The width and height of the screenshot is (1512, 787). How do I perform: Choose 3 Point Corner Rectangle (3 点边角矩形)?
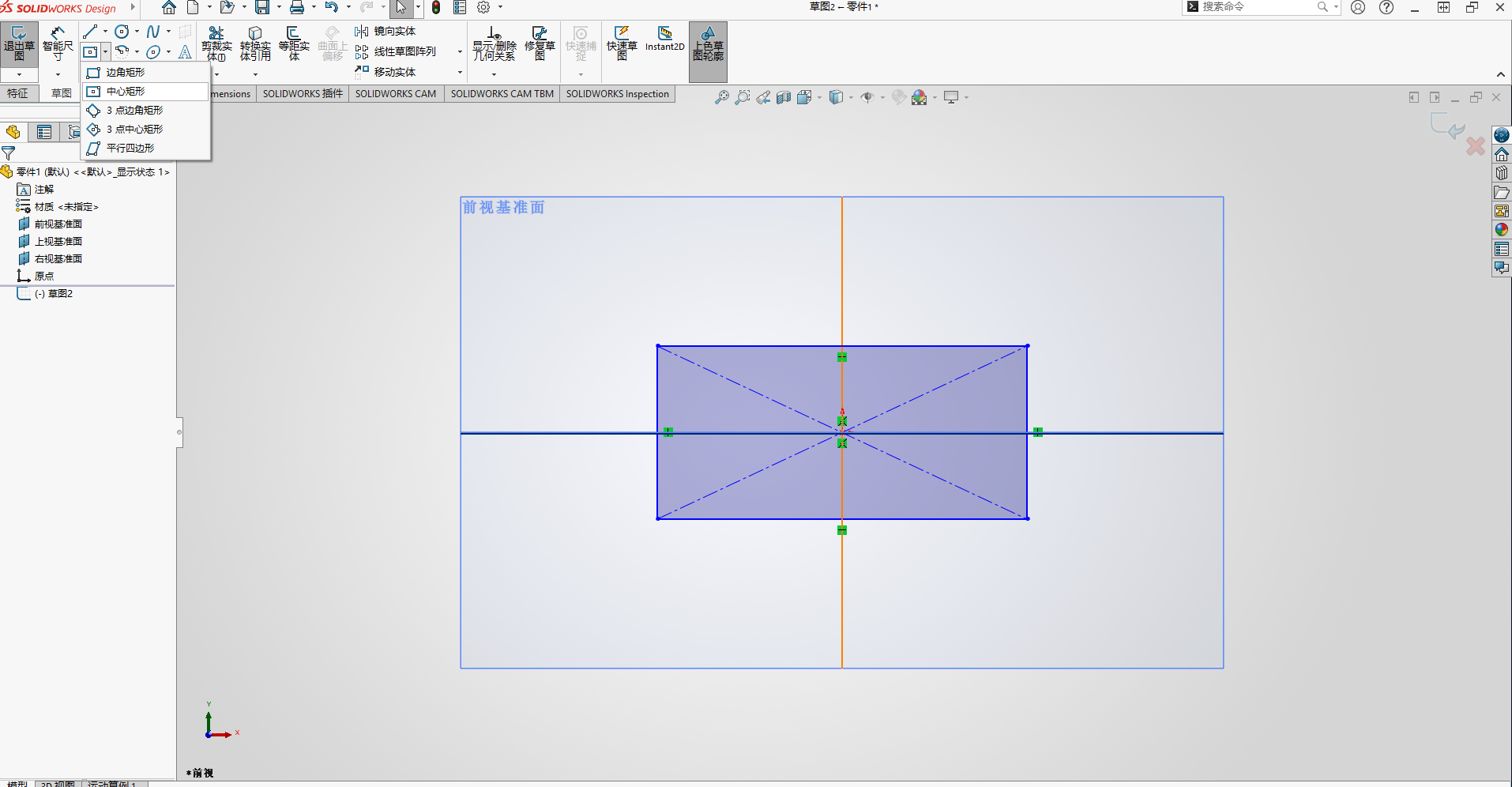coord(145,110)
